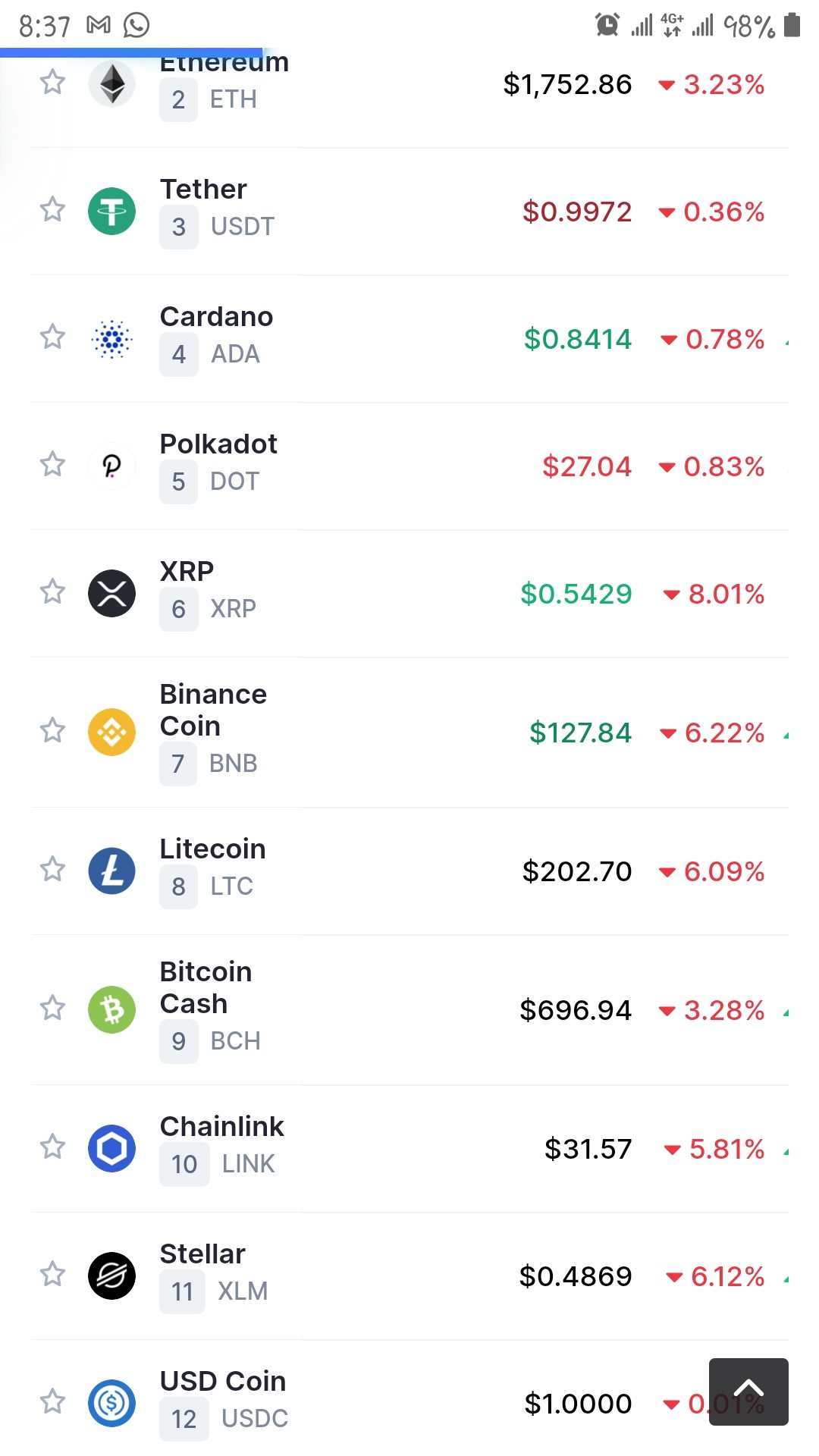
Task: Tap the XRP black logo icon
Action: tap(112, 593)
